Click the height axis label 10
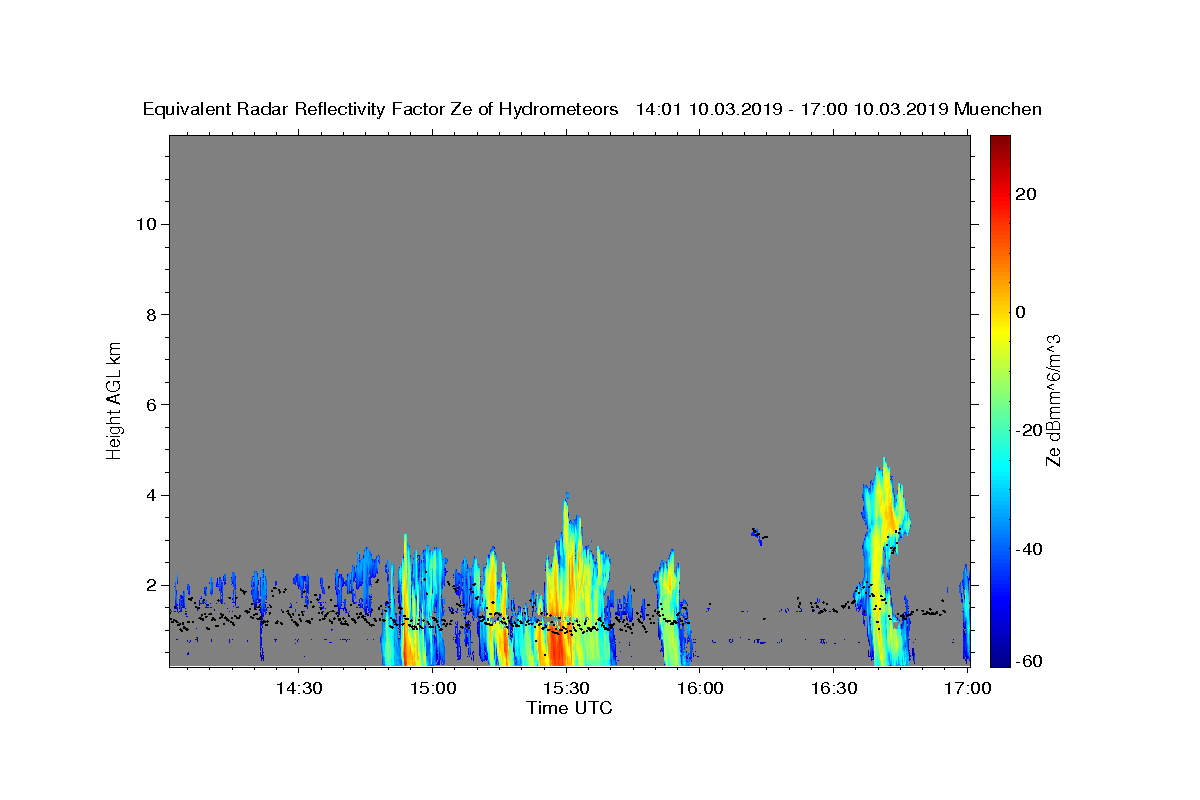 click(148, 224)
